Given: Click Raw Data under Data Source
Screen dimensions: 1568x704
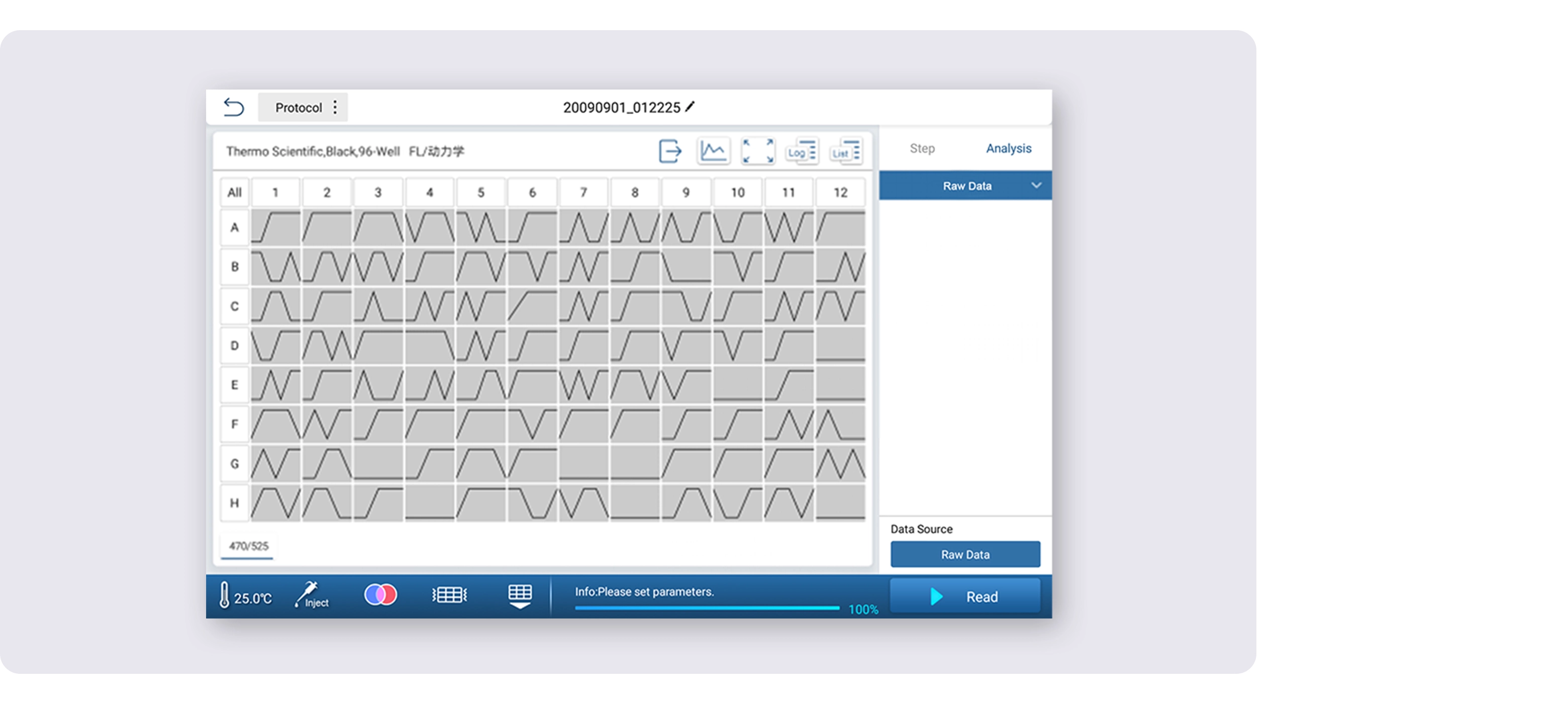Looking at the screenshot, I should [x=965, y=554].
